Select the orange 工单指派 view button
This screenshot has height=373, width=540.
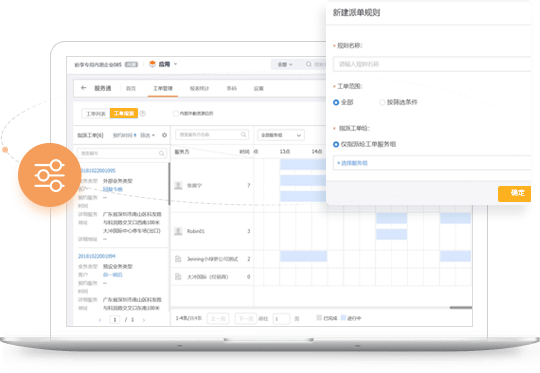click(x=124, y=113)
